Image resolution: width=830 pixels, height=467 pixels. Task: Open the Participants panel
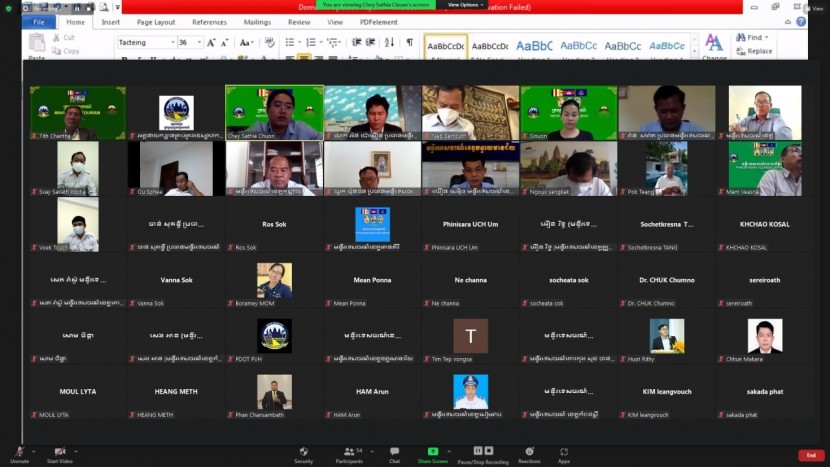(x=349, y=453)
